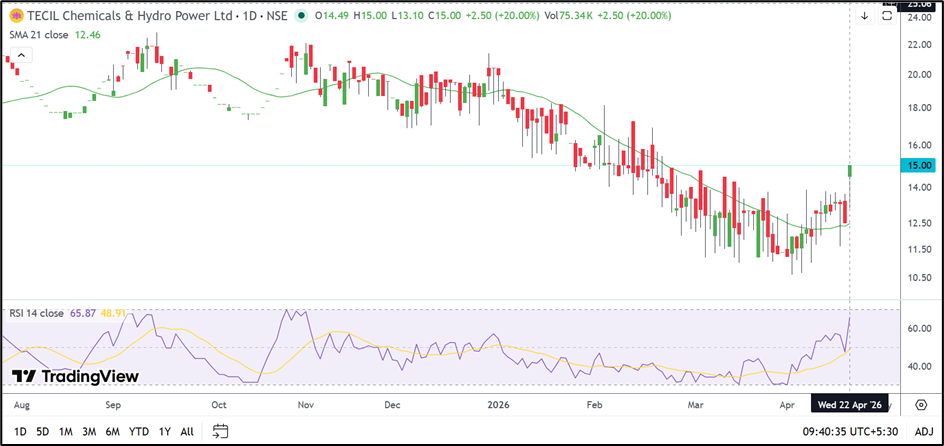Viewport: 944px width, 446px height.
Task: Choose the 6M time range
Action: [113, 432]
